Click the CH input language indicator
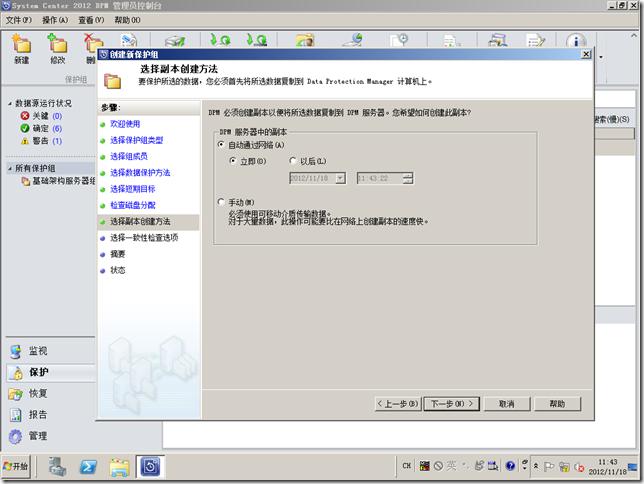This screenshot has height=484, width=644. click(x=407, y=466)
